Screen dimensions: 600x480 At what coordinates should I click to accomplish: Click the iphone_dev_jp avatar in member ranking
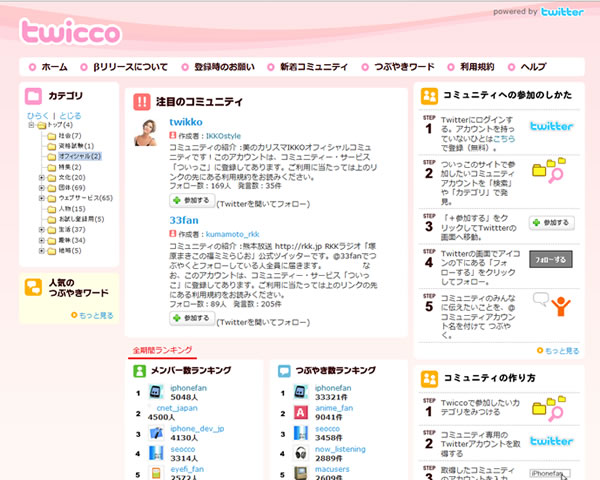[x=156, y=432]
